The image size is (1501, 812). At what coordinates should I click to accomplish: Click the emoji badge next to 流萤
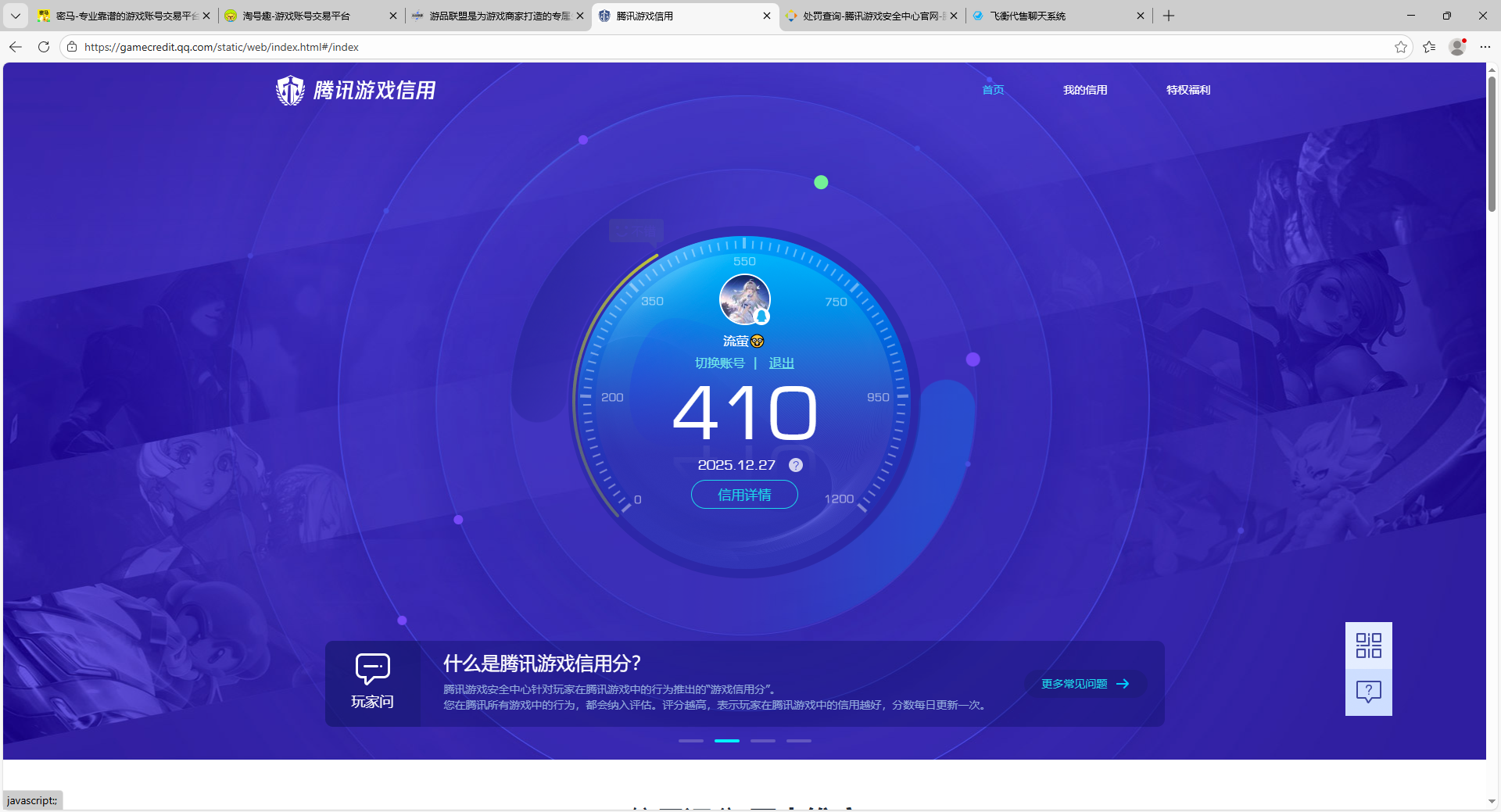756,341
